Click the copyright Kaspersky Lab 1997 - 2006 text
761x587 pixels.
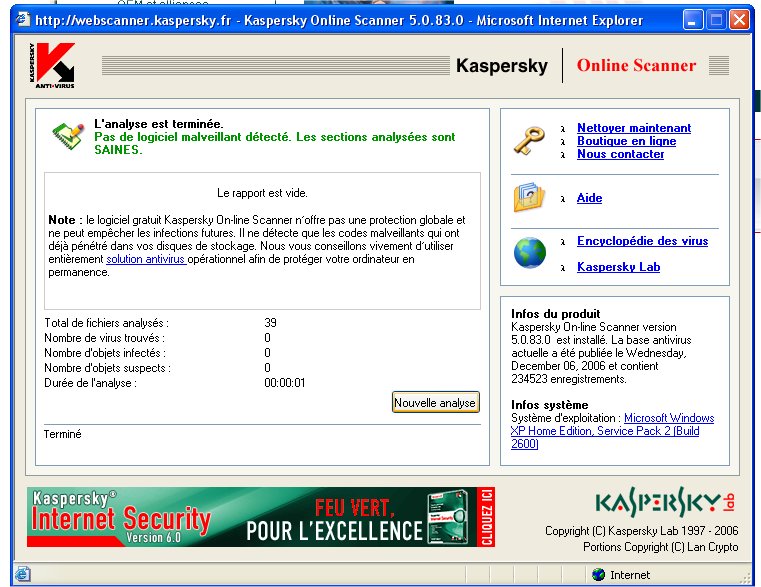(x=642, y=531)
